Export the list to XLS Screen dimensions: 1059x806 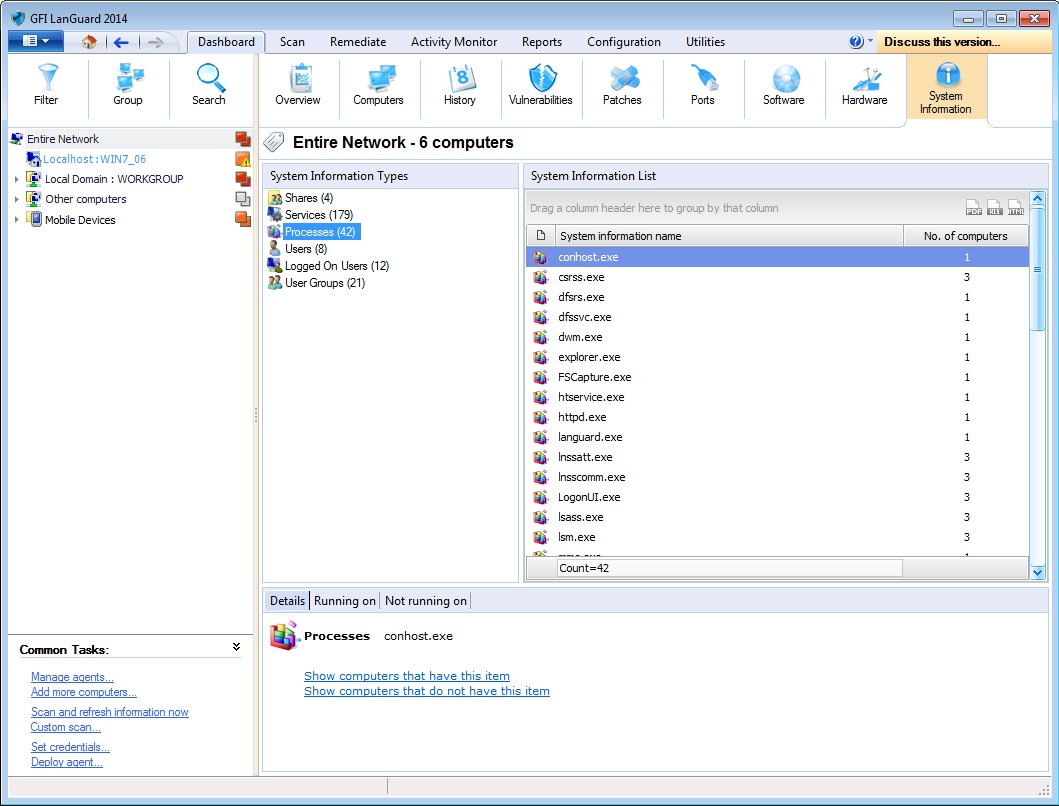coord(994,207)
